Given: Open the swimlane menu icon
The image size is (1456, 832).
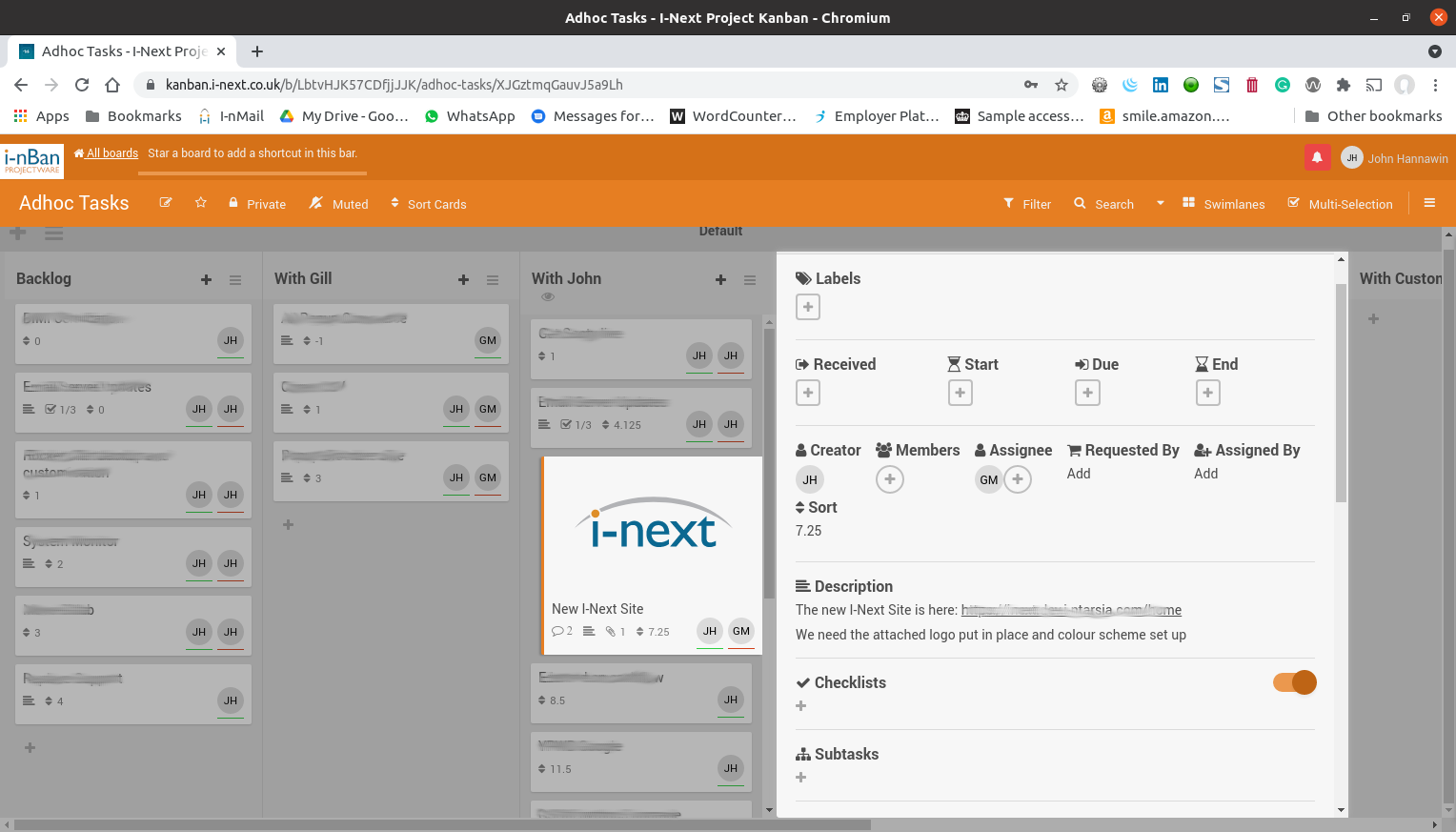Looking at the screenshot, I should (54, 233).
